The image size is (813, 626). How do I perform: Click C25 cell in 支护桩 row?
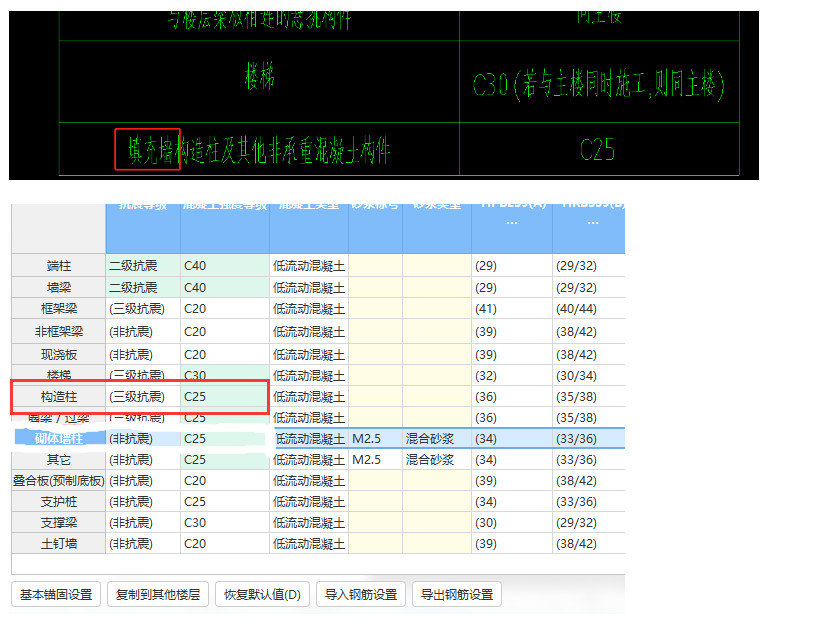[x=225, y=502]
